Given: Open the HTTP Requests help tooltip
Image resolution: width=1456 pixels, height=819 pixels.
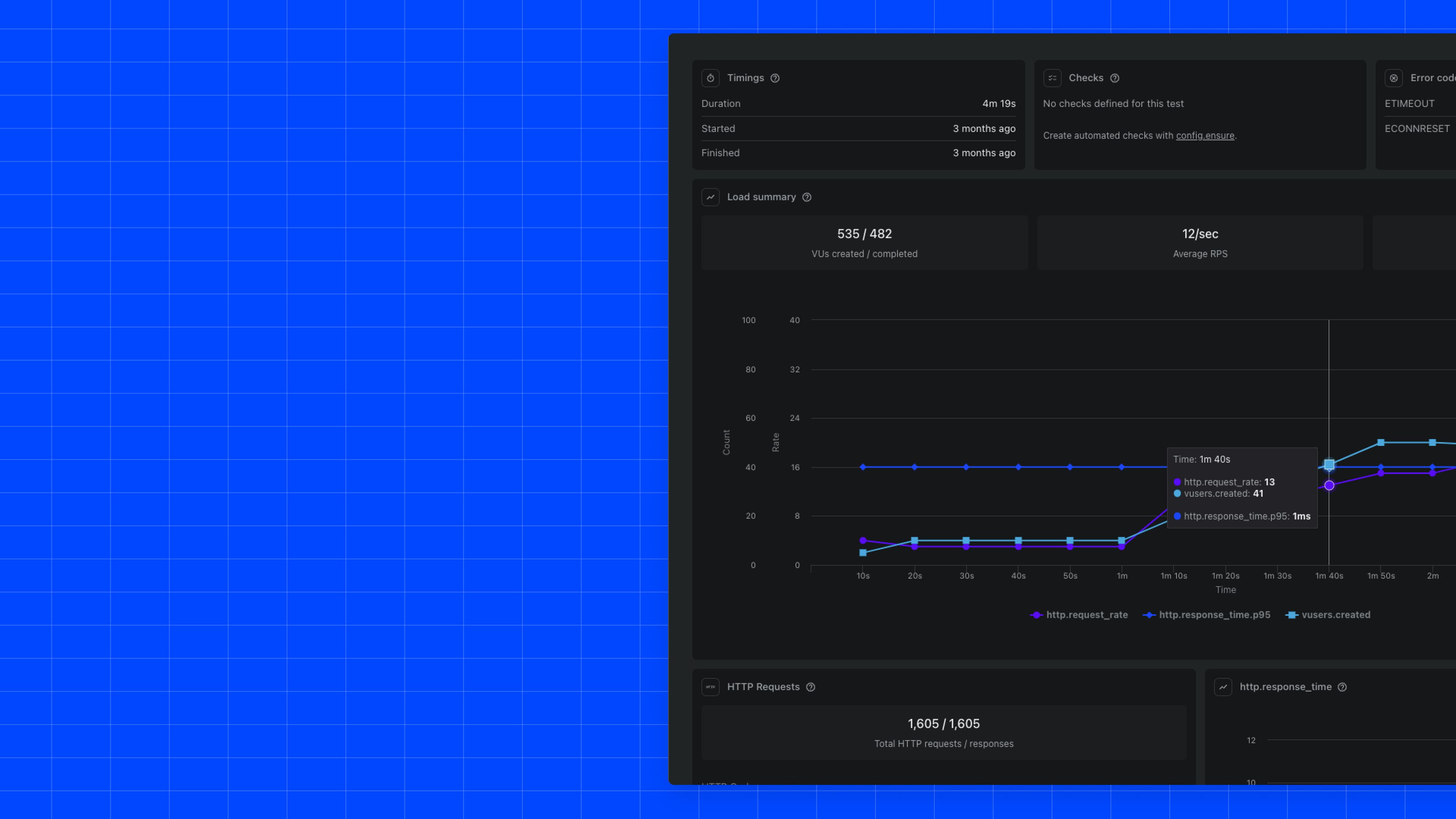Looking at the screenshot, I should tap(811, 687).
